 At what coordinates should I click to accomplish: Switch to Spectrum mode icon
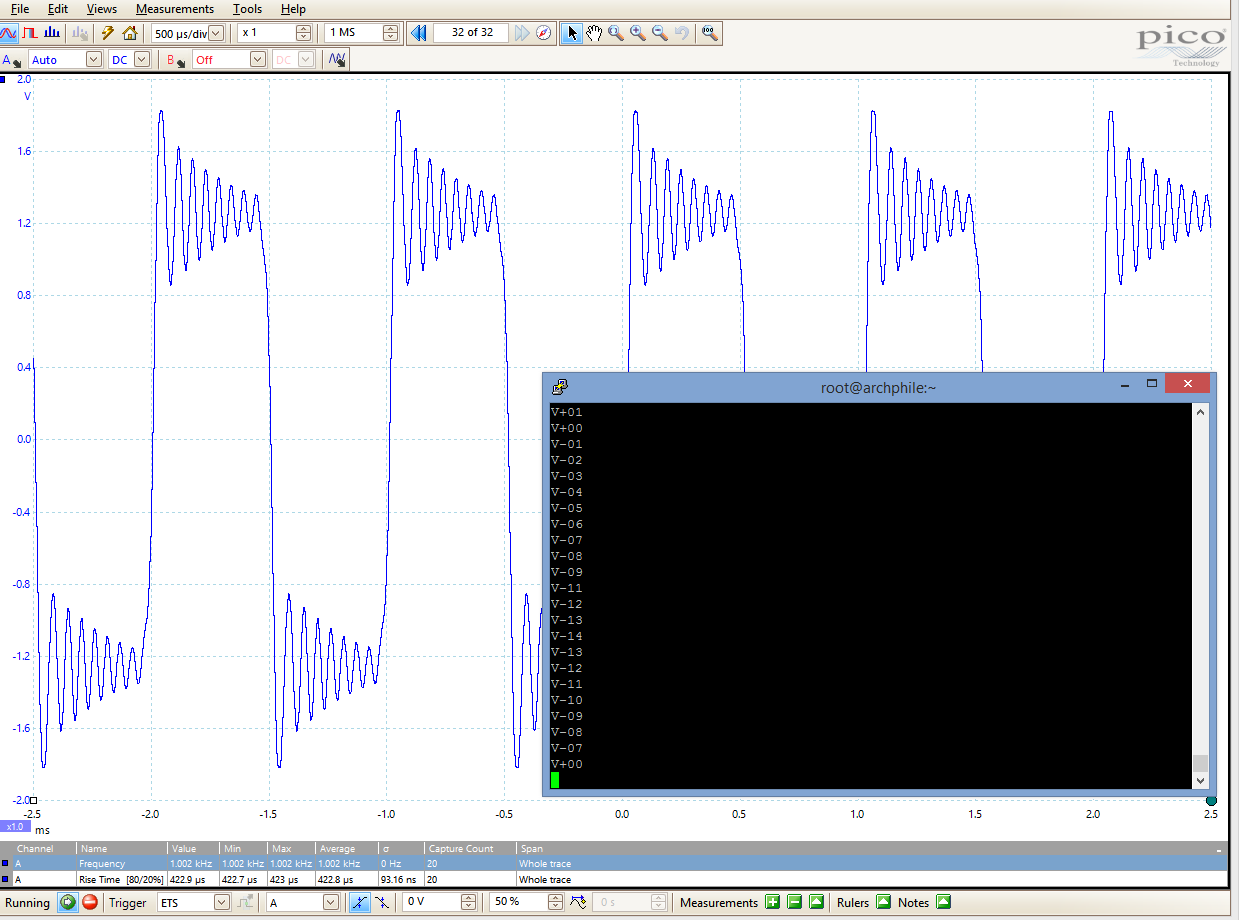point(50,33)
